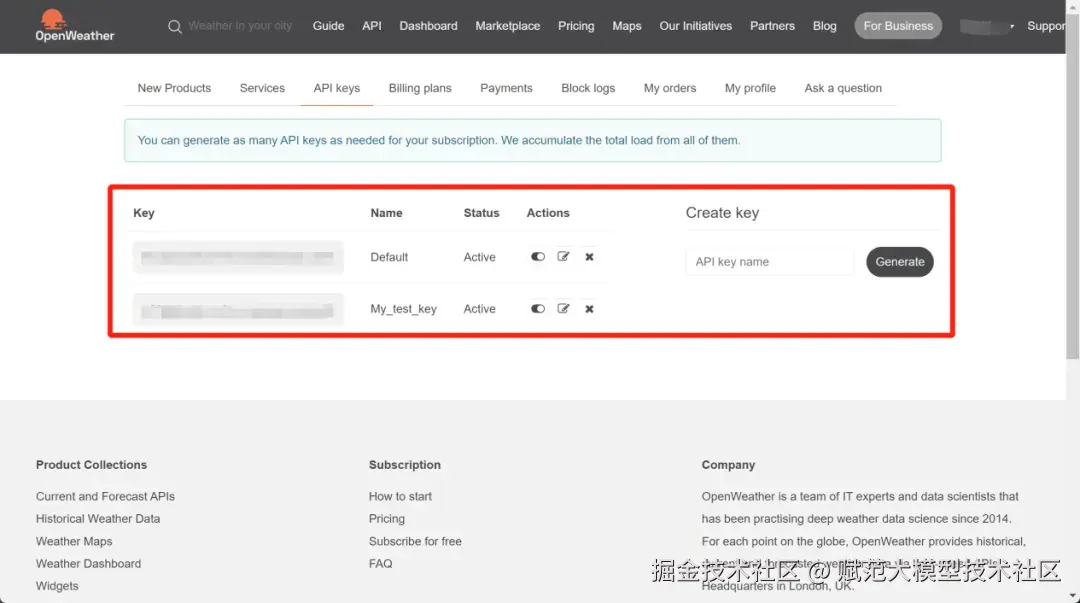Open the Ask a question tab
The image size is (1080, 603).
tap(843, 88)
